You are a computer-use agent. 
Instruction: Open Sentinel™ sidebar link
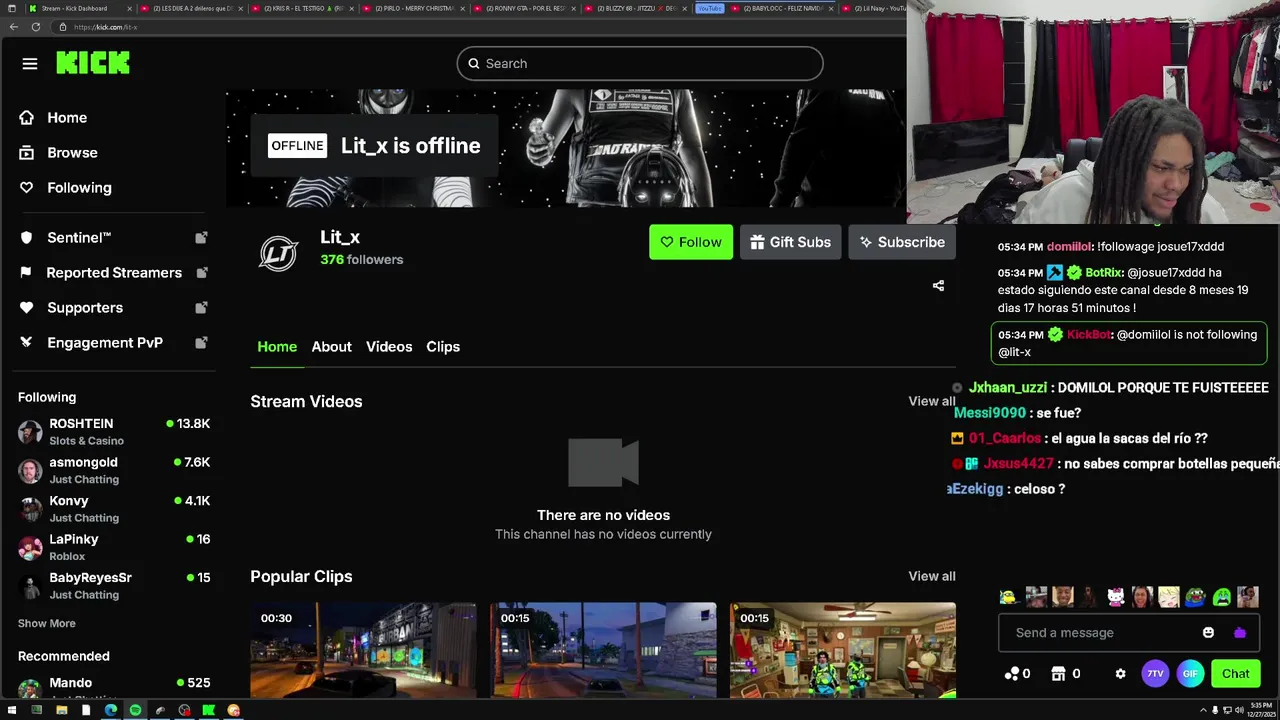[x=79, y=238]
